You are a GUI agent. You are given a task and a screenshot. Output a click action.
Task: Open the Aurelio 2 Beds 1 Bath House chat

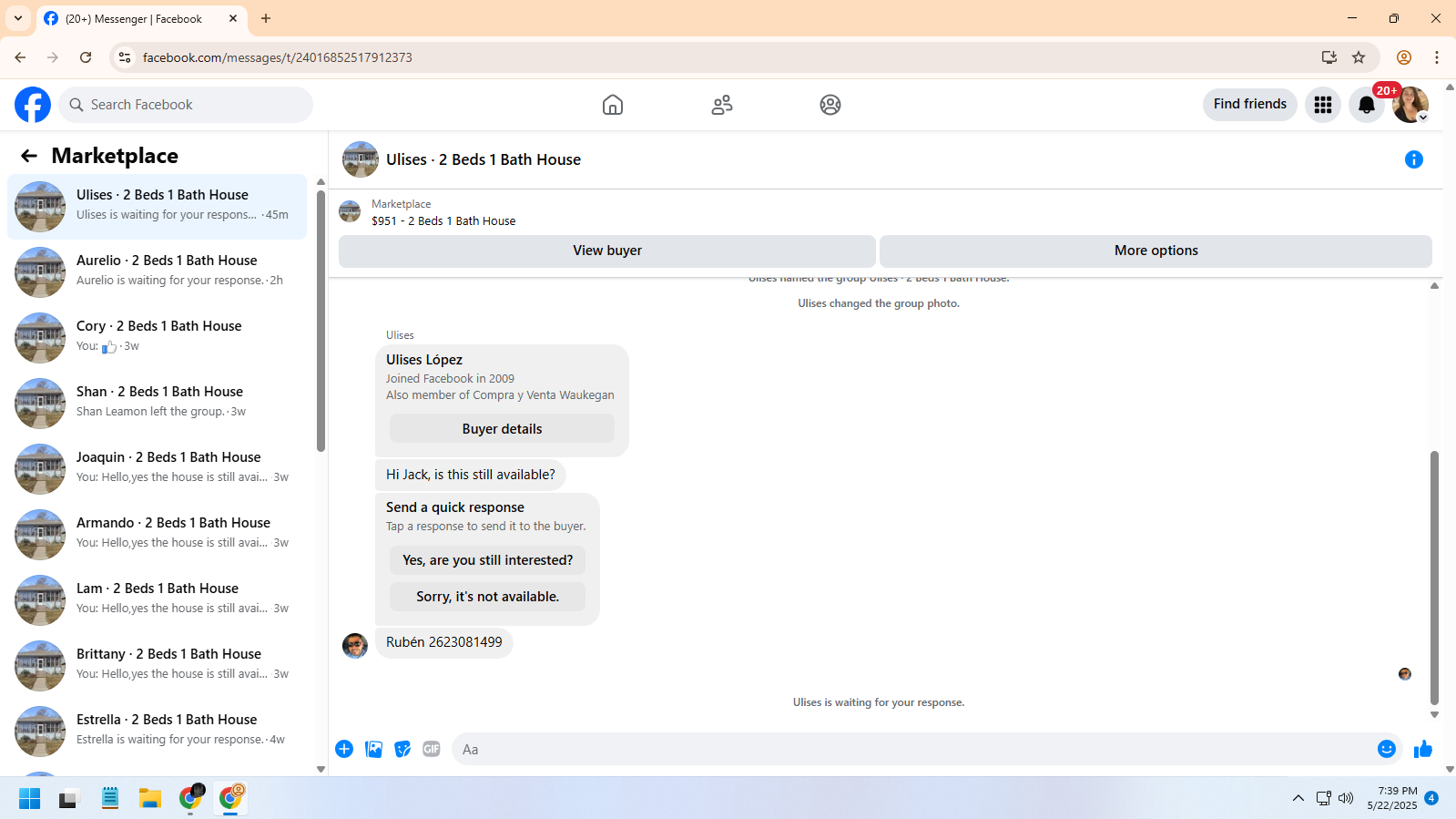click(157, 272)
